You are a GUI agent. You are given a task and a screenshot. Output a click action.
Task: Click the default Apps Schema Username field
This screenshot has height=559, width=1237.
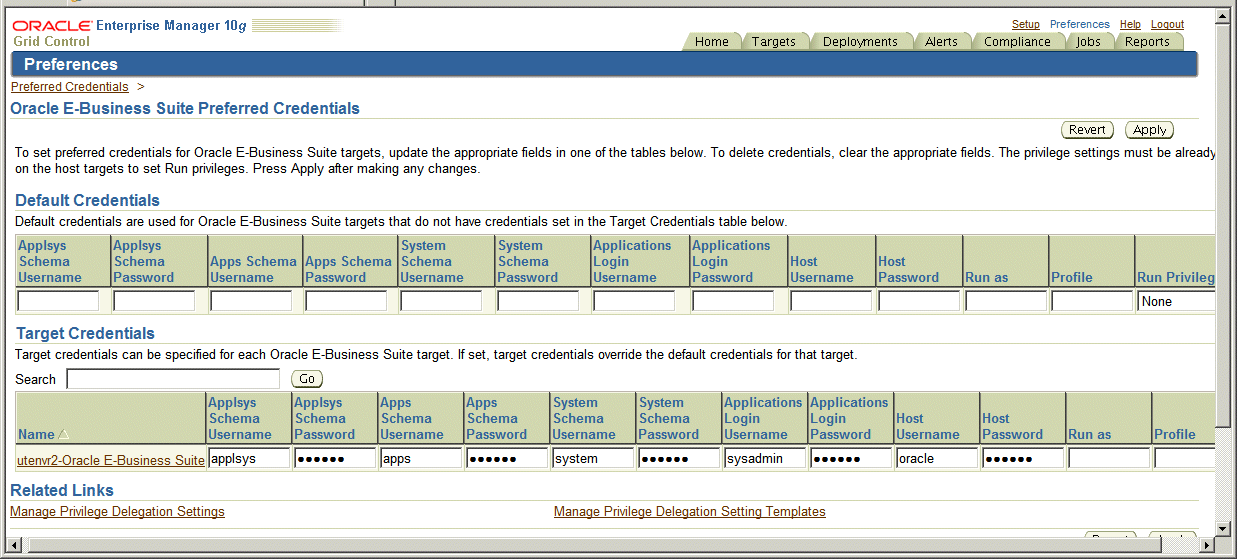tap(251, 301)
